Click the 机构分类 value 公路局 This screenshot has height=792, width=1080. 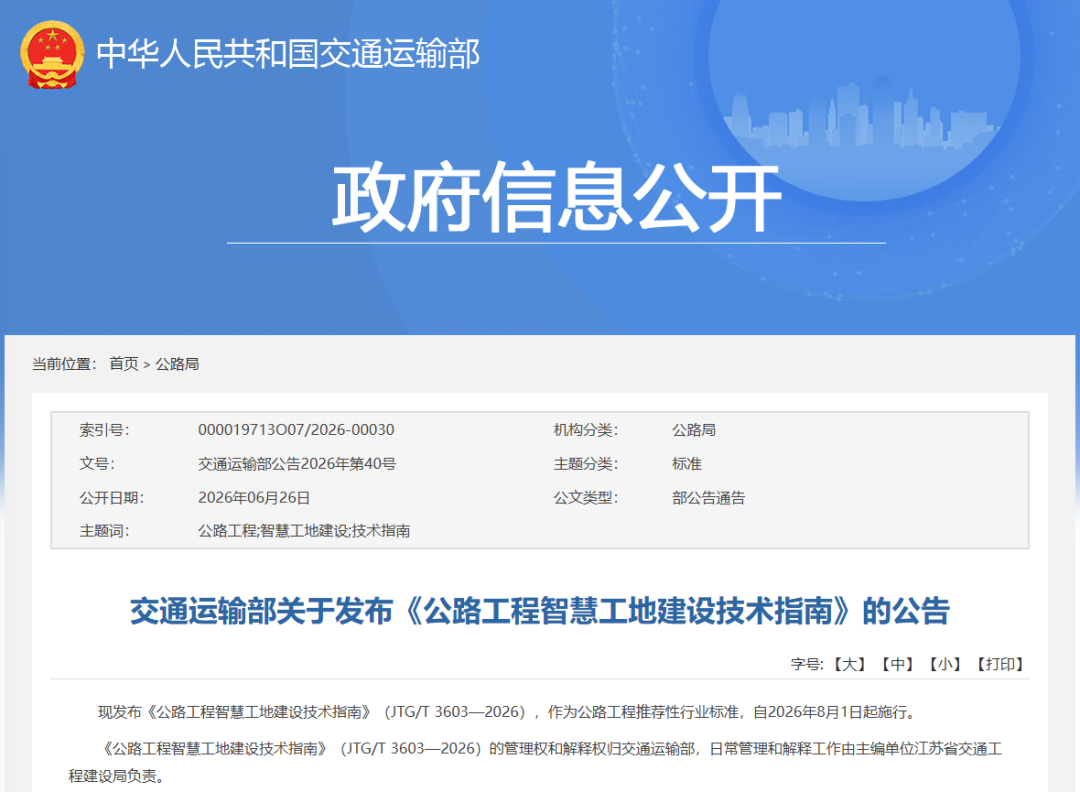(x=694, y=430)
